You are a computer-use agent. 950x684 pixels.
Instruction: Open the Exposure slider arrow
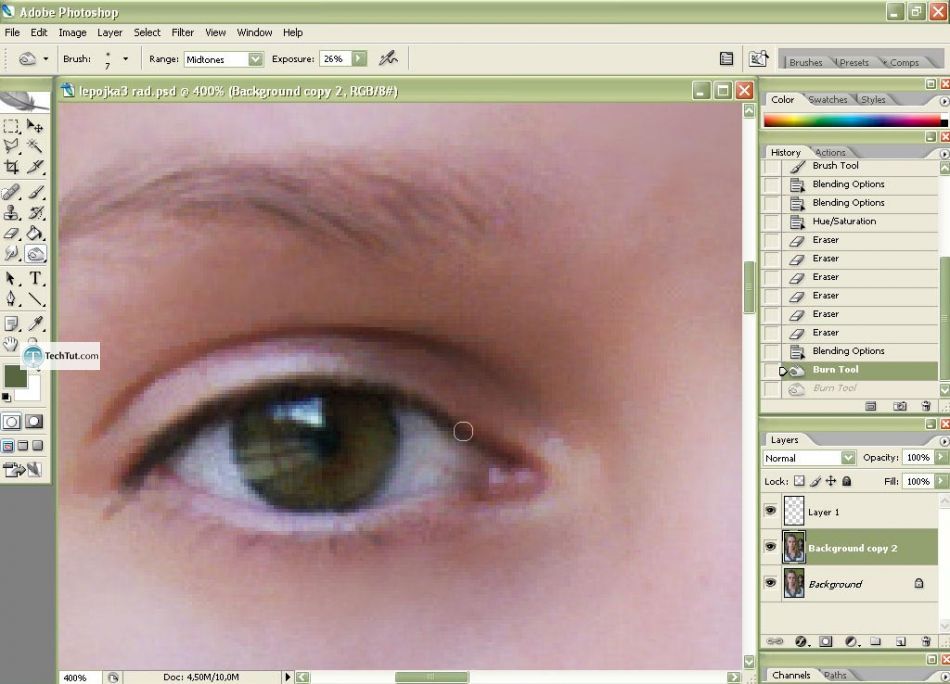(x=359, y=59)
